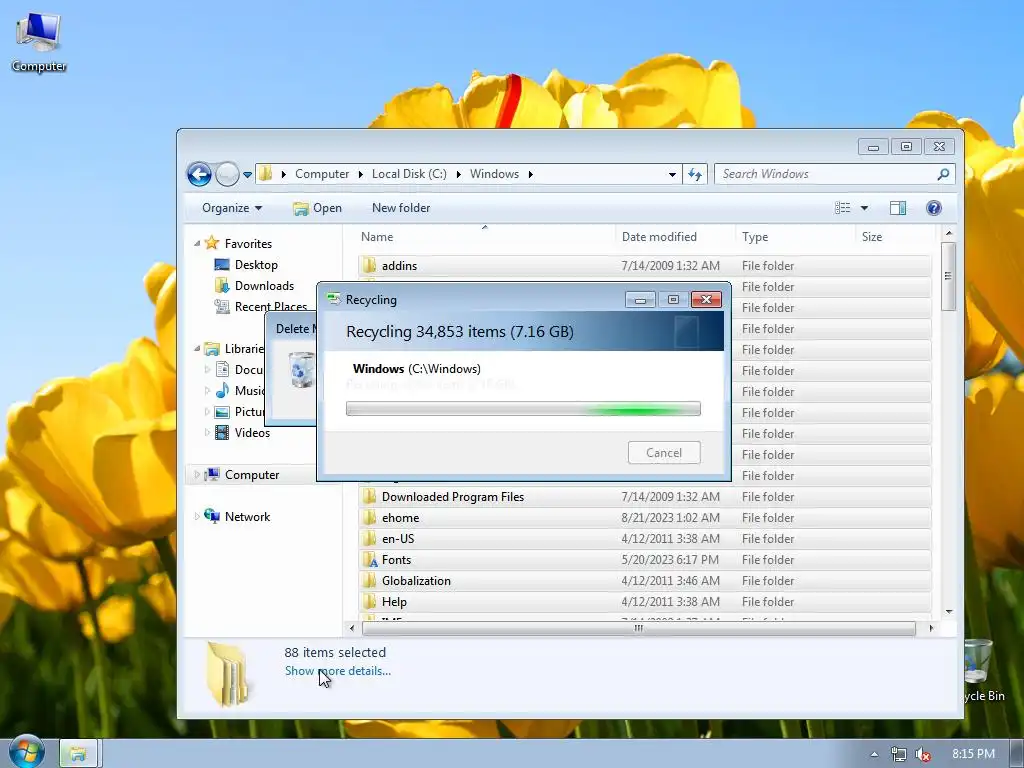Open the Recycle Bin desktop icon
Screen dimensions: 1024x768
(982, 672)
